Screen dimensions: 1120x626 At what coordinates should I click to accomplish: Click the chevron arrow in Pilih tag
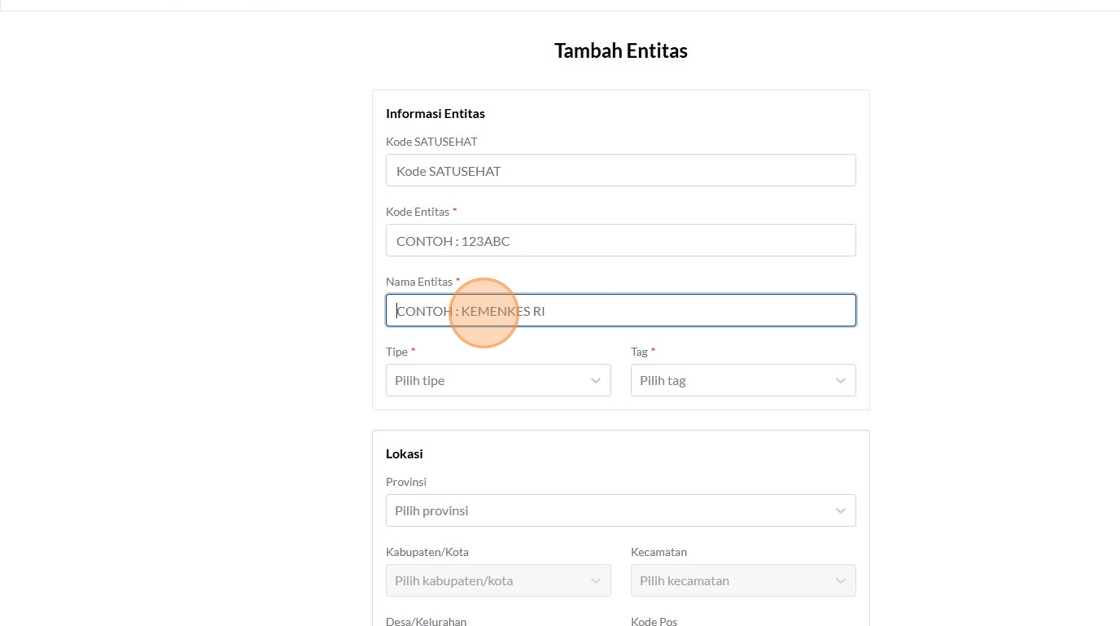point(840,381)
